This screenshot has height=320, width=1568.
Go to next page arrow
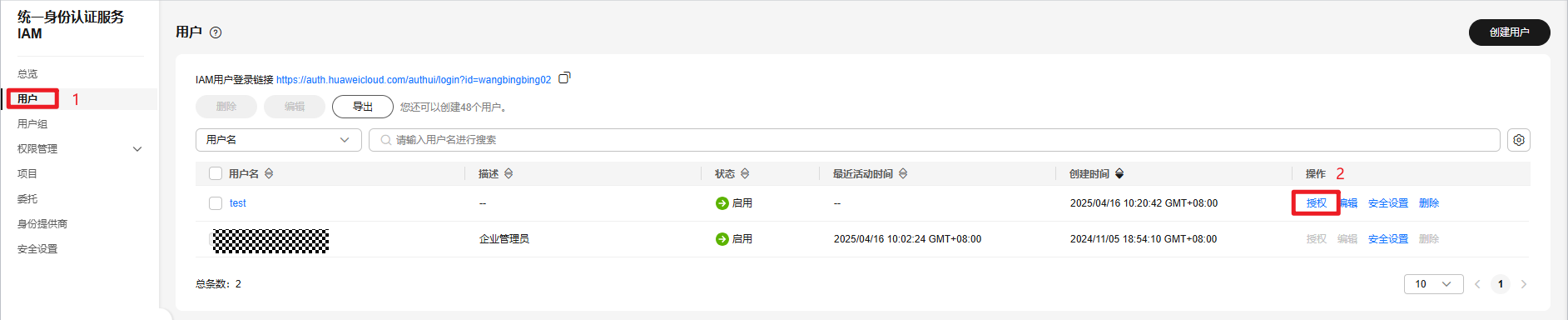[x=1524, y=284]
